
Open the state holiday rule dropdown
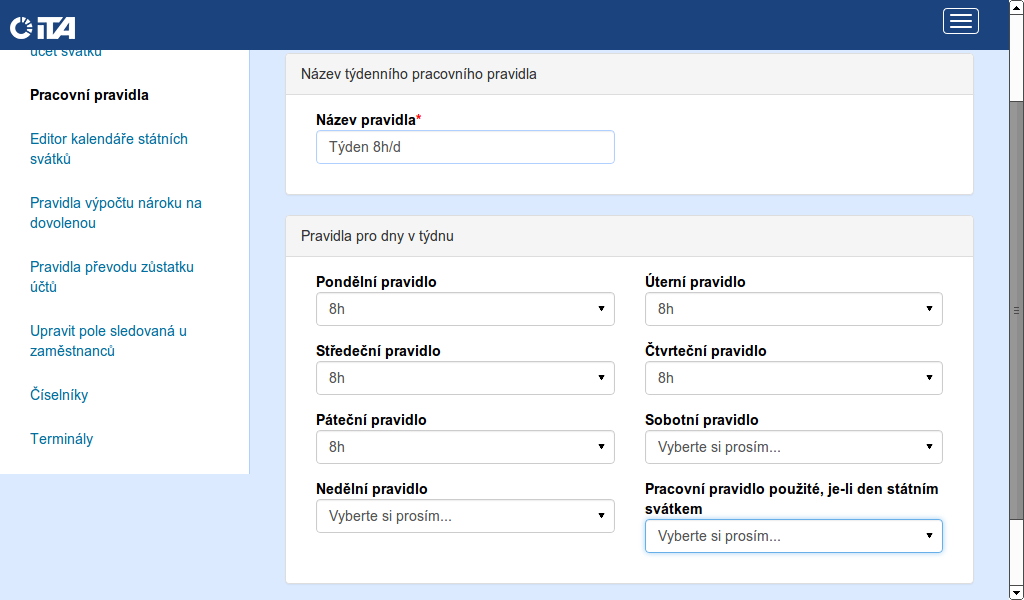pos(793,536)
